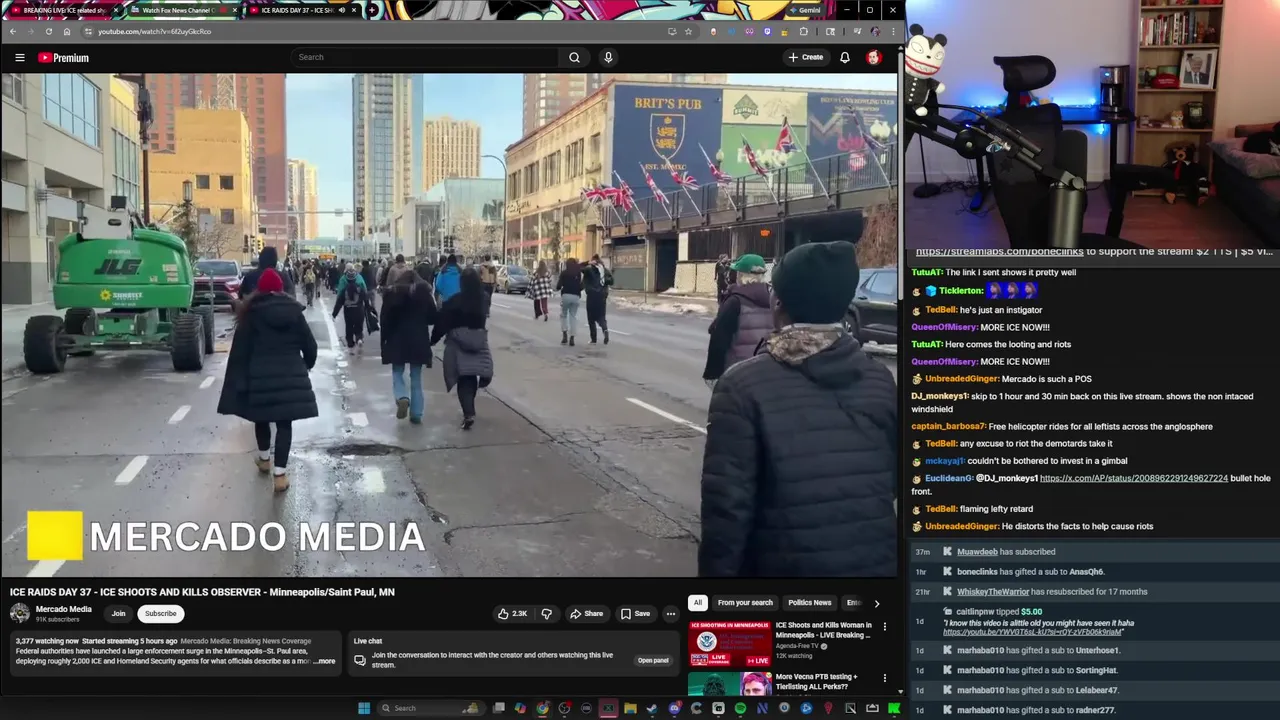Open YouTube notifications bell
Viewport: 1280px width, 720px height.
click(845, 57)
